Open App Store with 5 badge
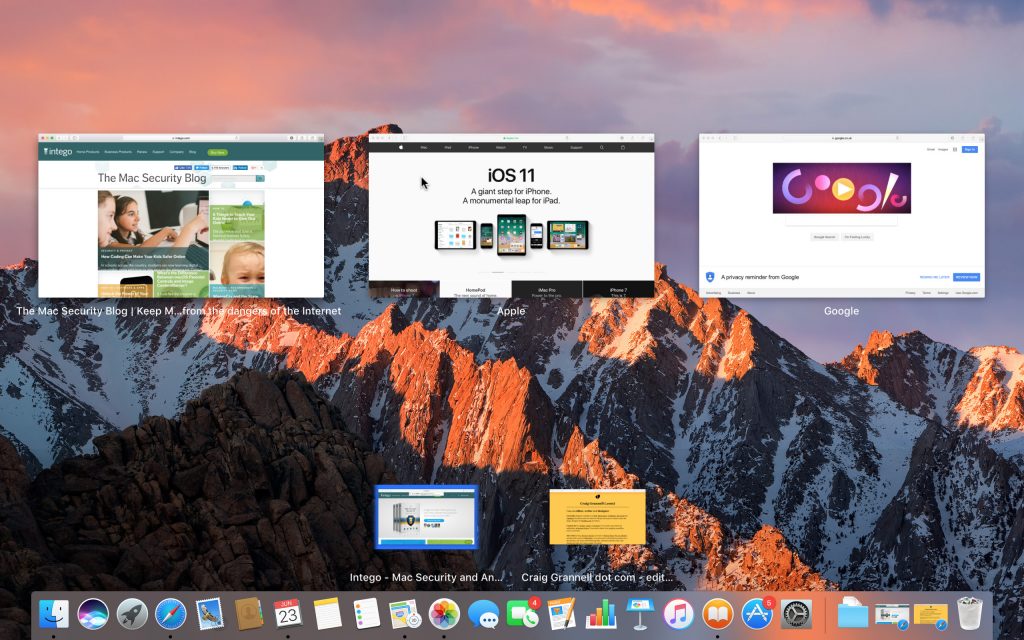1024x640 pixels. (x=757, y=614)
